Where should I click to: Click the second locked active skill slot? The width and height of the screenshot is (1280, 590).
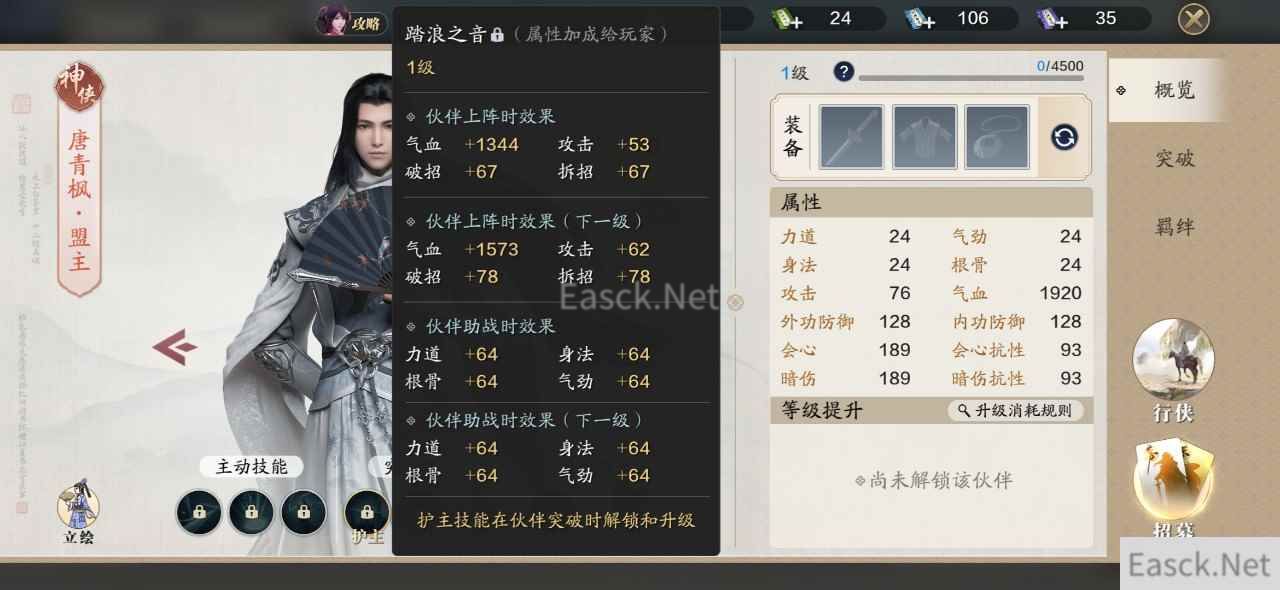(251, 513)
